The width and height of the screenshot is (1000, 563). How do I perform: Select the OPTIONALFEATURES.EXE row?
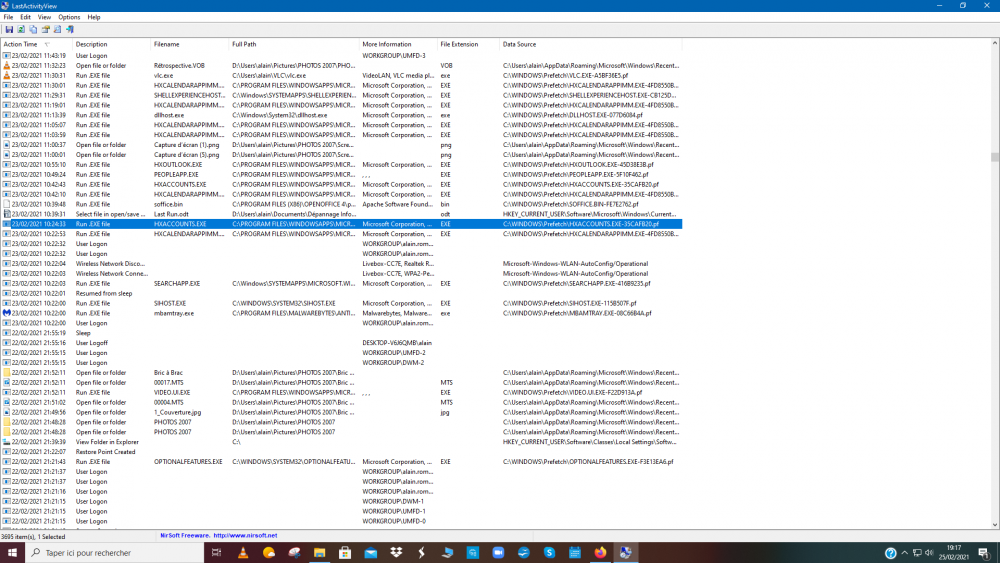pos(342,462)
